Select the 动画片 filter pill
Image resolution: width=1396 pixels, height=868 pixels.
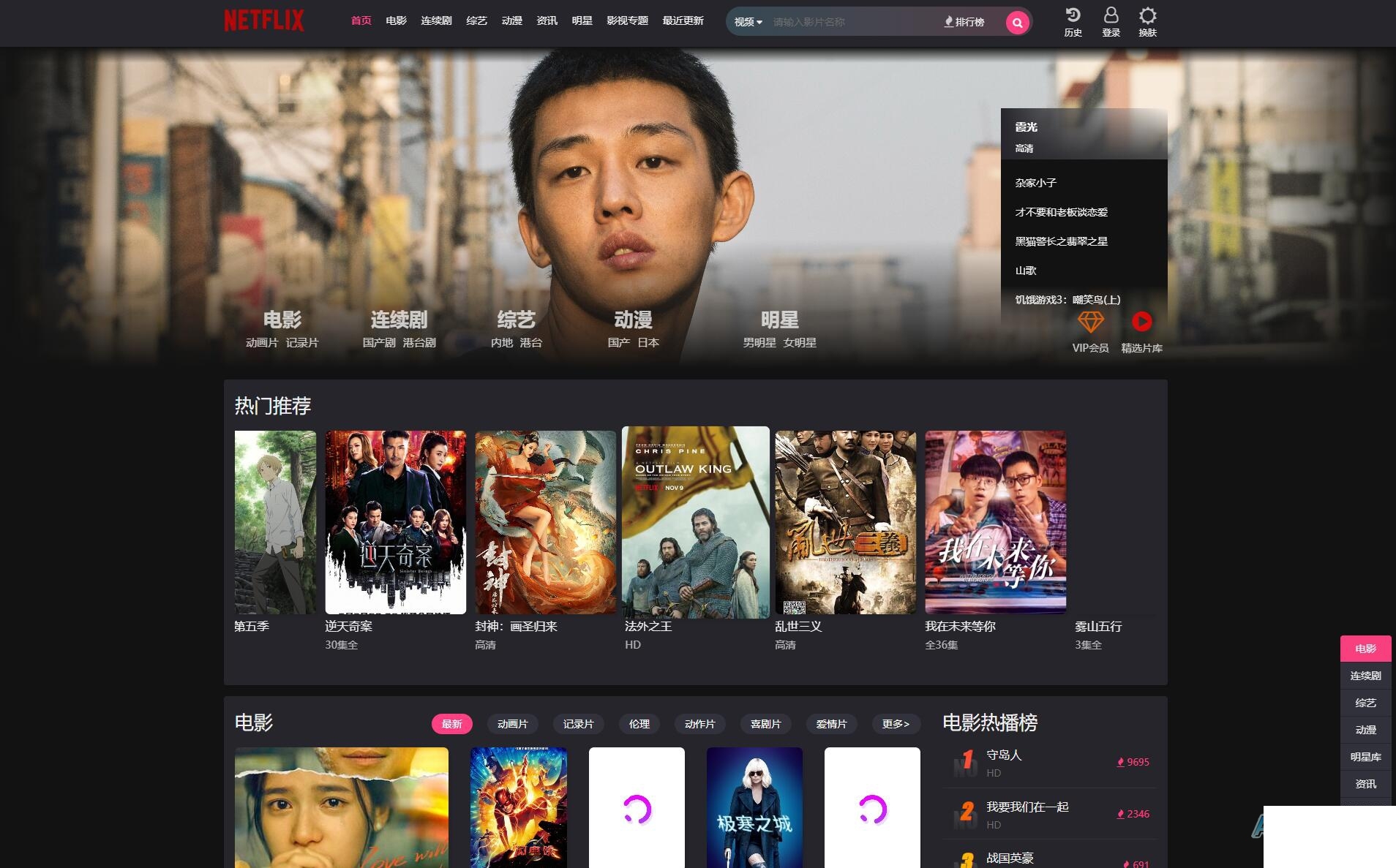pyautogui.click(x=512, y=724)
